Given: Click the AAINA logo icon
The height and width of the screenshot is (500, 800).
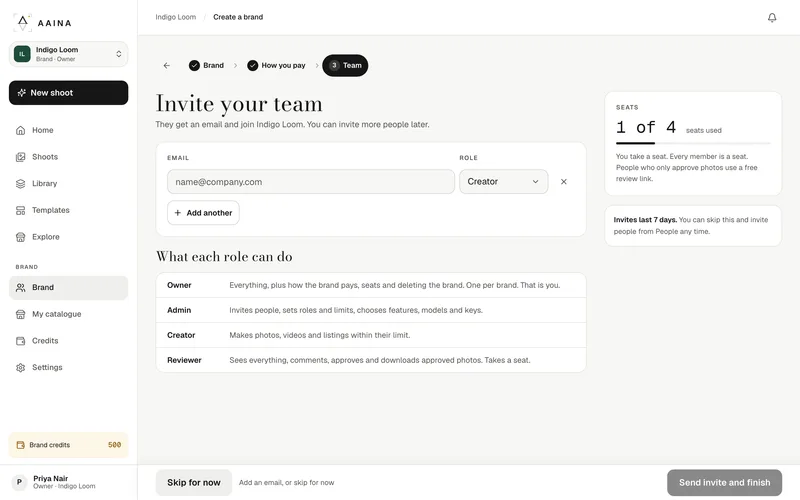Looking at the screenshot, I should [22, 23].
